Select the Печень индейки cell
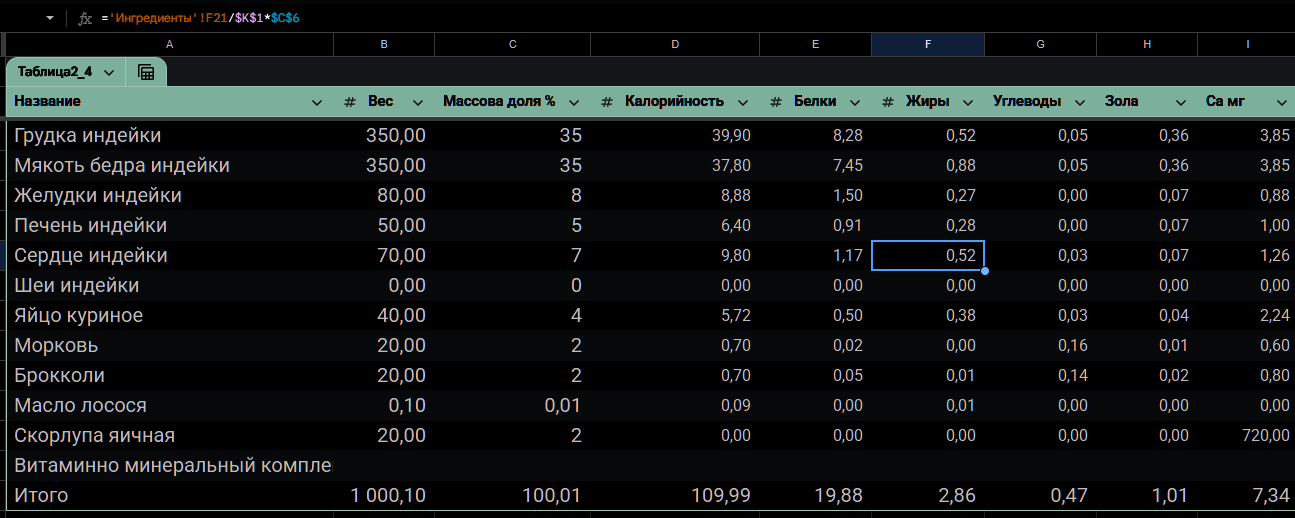 pyautogui.click(x=169, y=225)
